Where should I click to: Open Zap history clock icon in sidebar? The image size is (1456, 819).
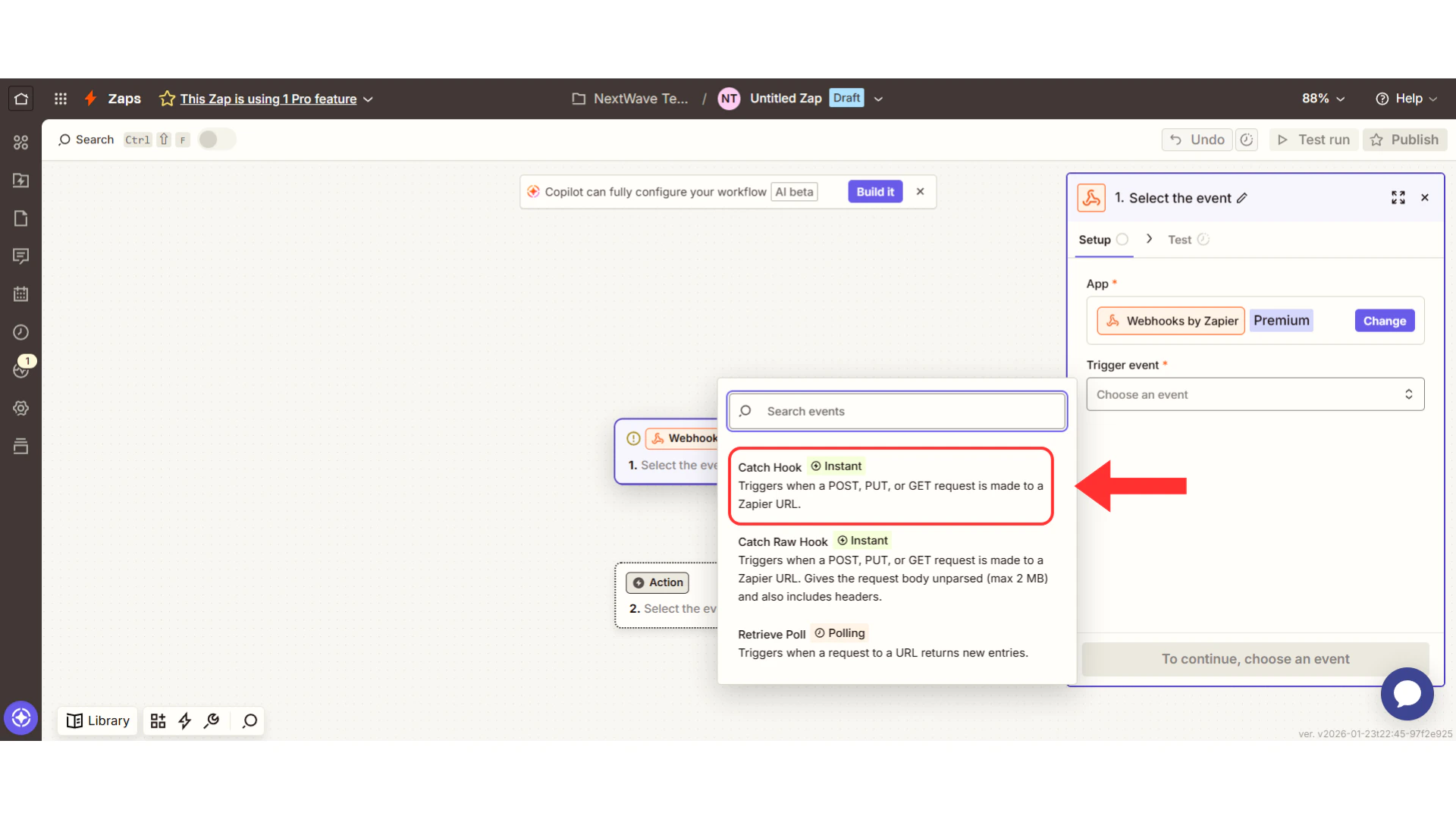(x=21, y=332)
